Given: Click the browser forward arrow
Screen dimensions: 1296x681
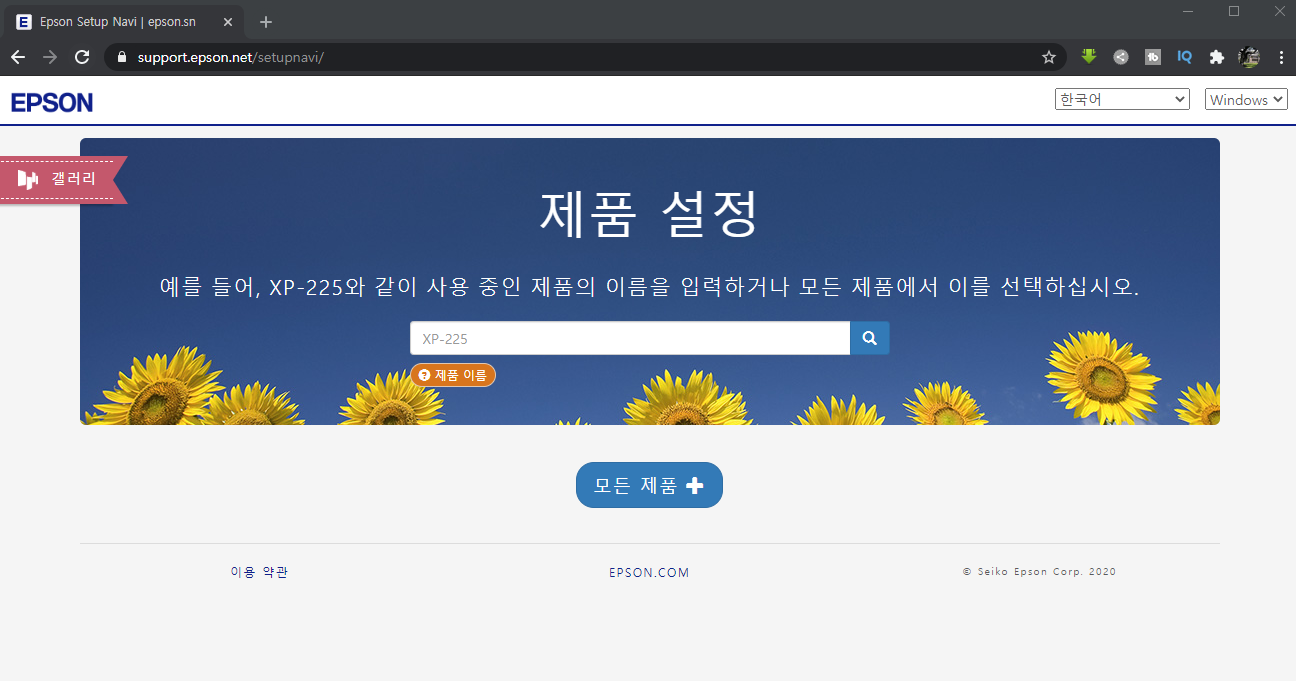Looking at the screenshot, I should (50, 57).
